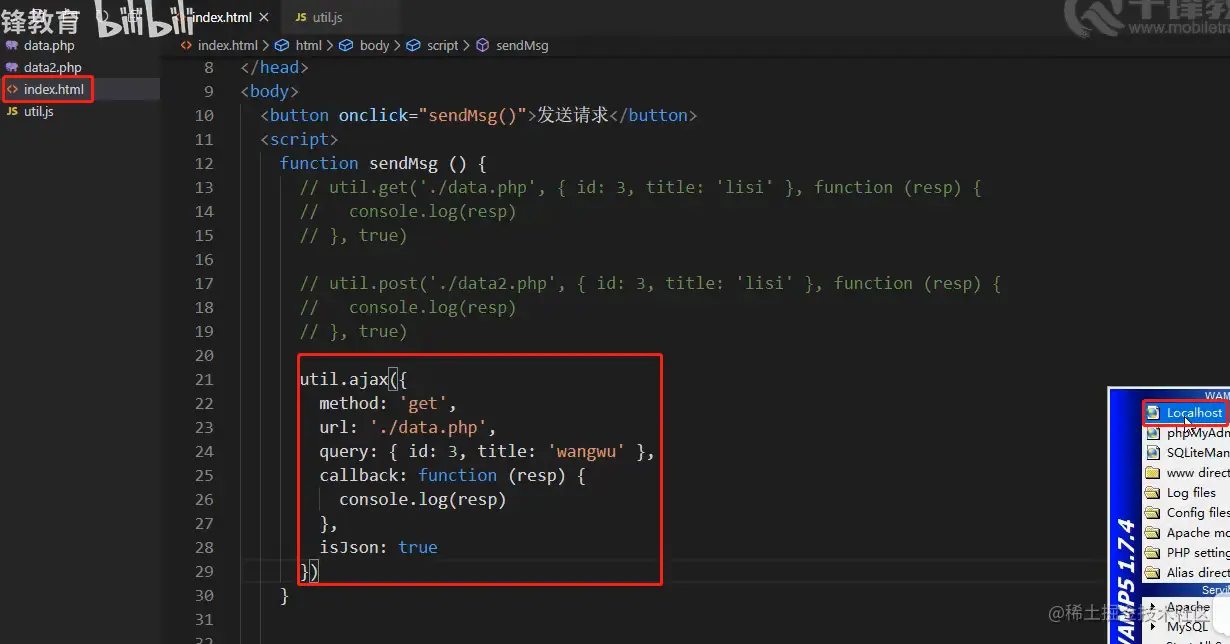
Task: Select index.html in the explorer list
Action: tap(54, 90)
